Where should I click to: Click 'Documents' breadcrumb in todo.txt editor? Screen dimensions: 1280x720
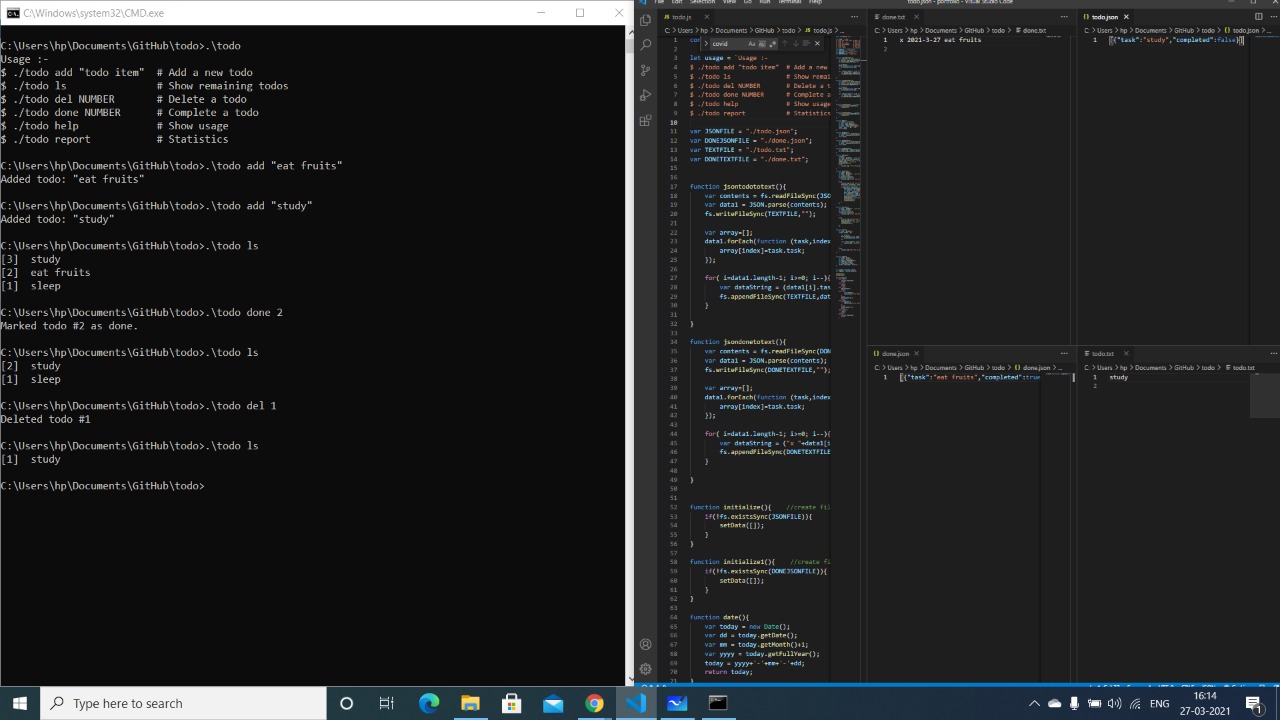[x=1150, y=367]
